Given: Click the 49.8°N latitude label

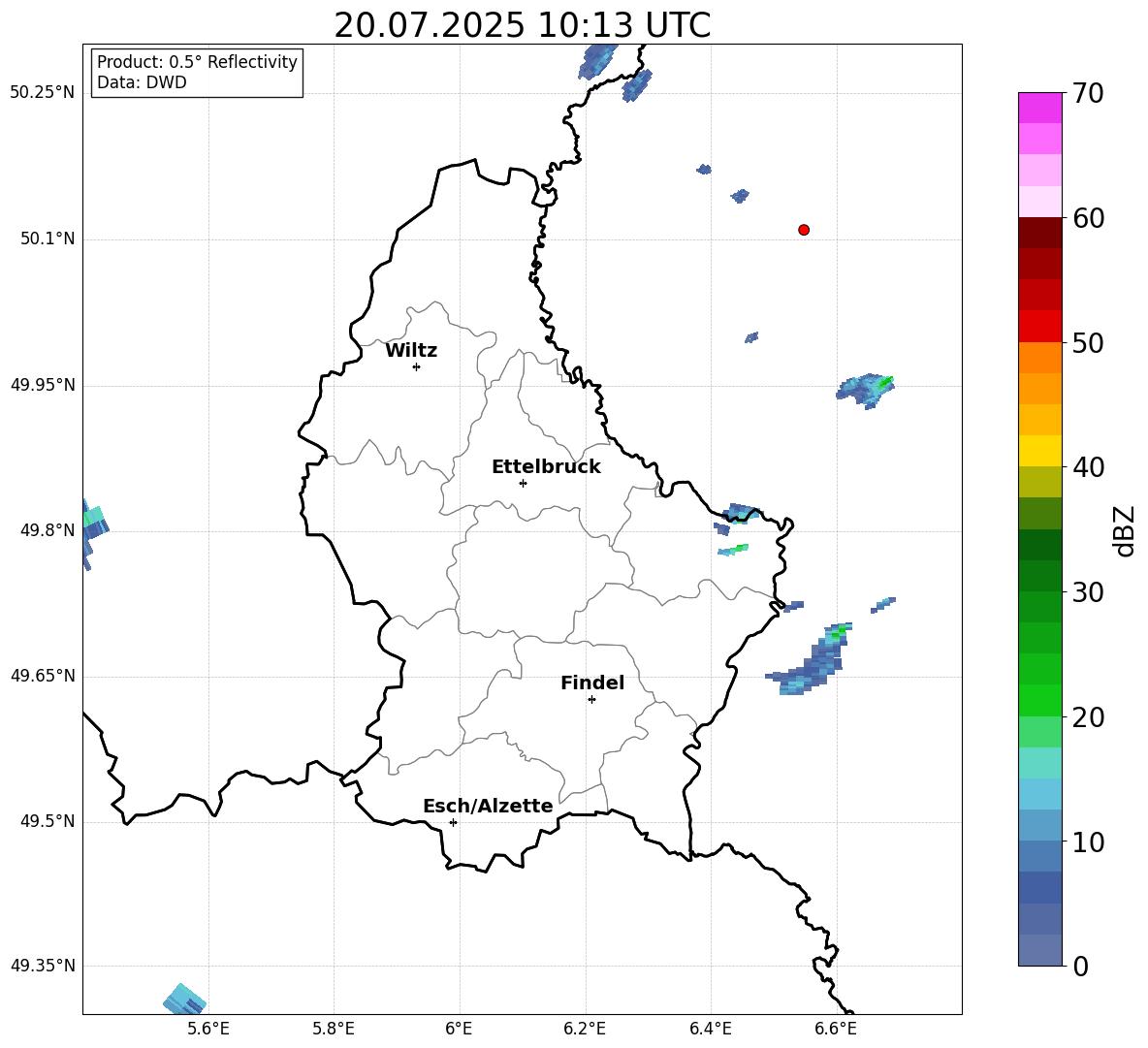Looking at the screenshot, I should coord(47,530).
